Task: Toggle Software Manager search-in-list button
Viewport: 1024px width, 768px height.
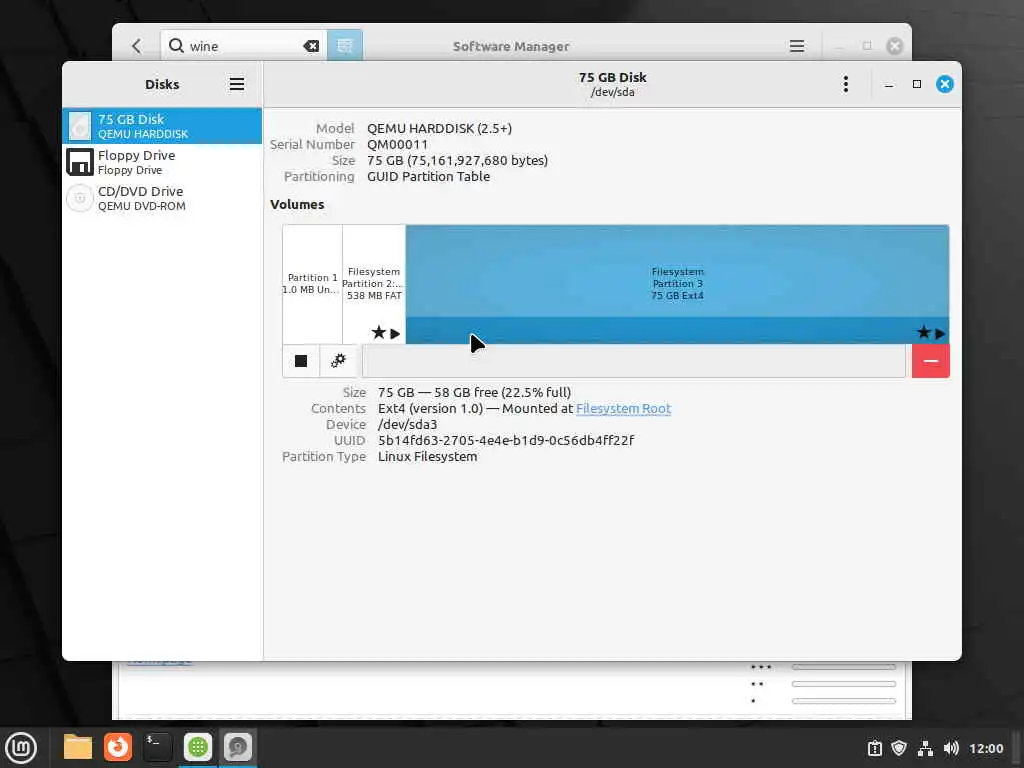Action: (345, 46)
